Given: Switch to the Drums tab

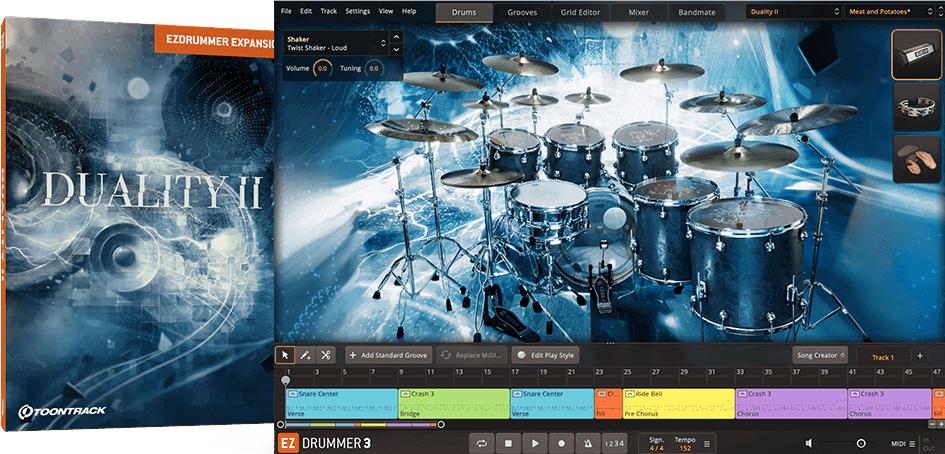Looking at the screenshot, I should coord(463,12).
